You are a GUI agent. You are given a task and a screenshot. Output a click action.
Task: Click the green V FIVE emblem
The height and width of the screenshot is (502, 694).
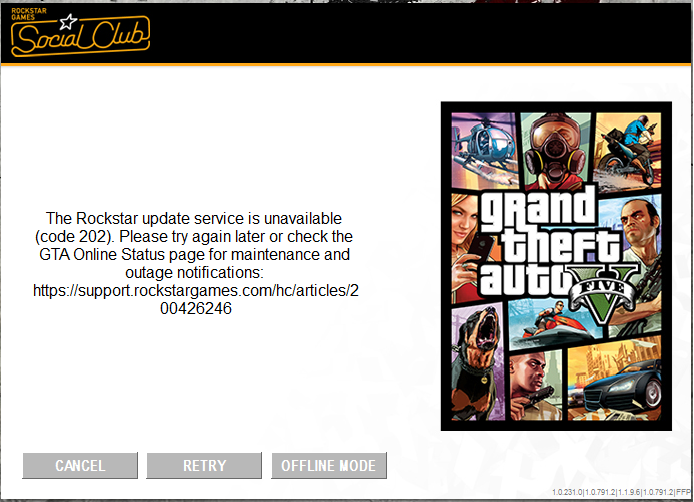coord(604,294)
